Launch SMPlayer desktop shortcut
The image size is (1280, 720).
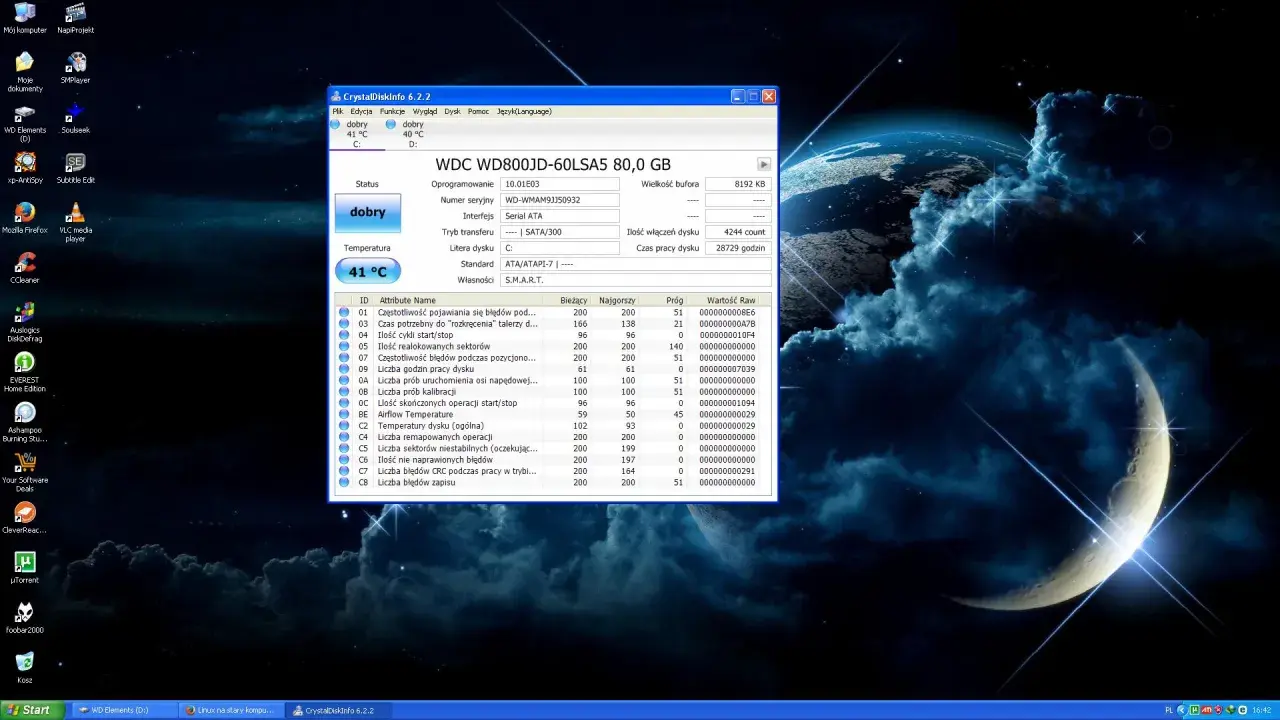pos(75,68)
